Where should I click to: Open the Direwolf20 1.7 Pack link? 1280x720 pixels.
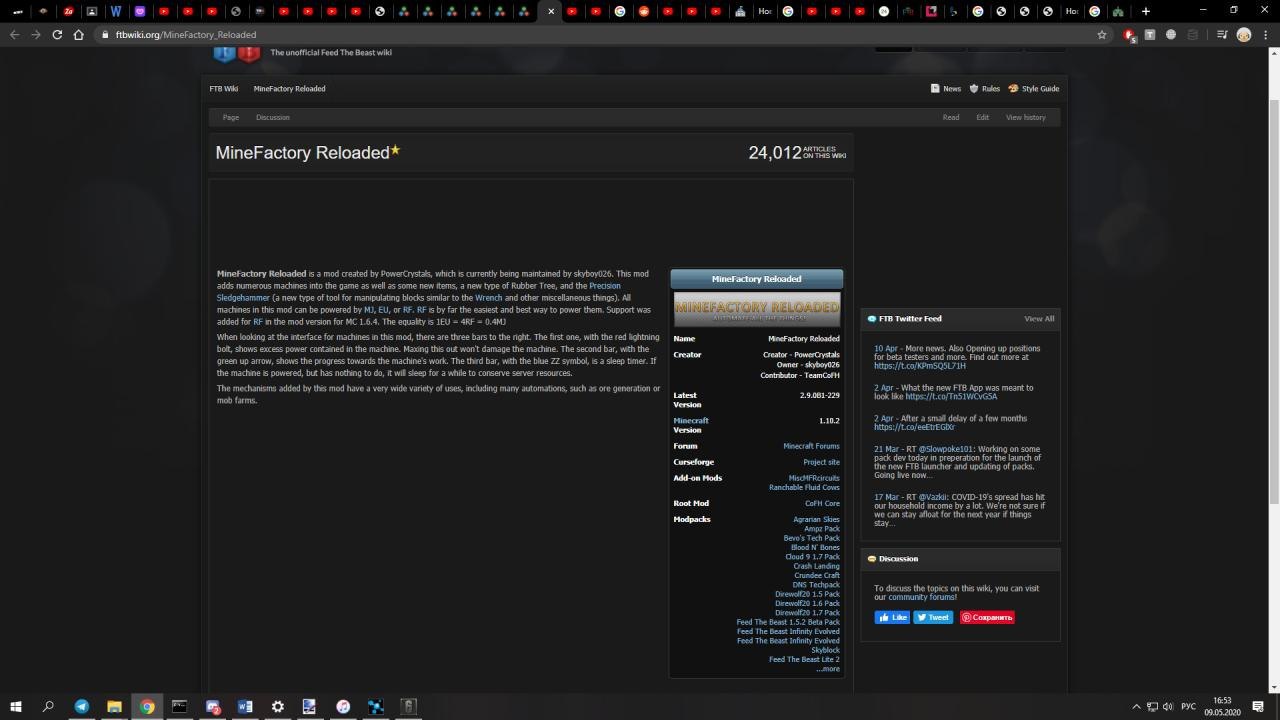[x=807, y=612]
